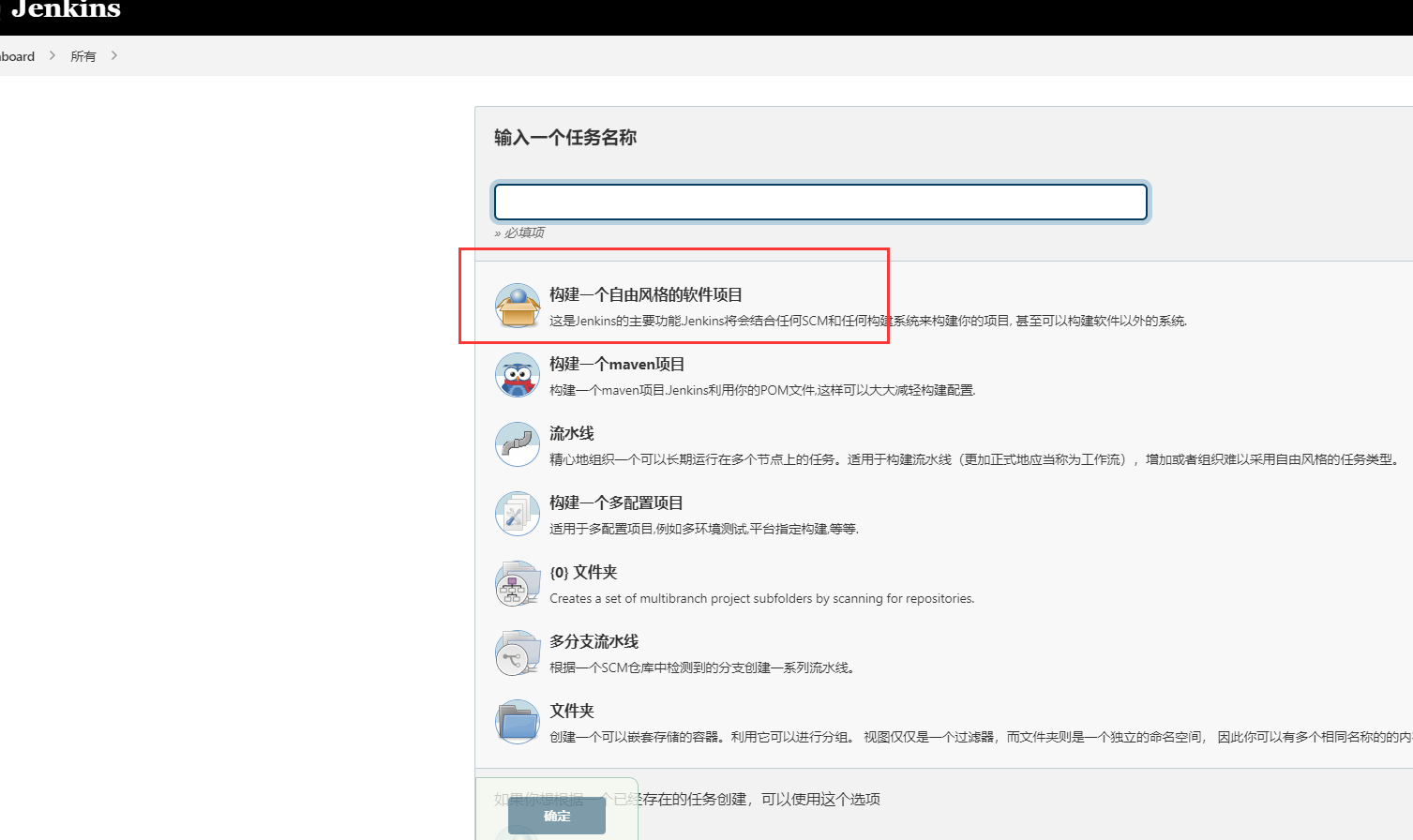Viewport: 1413px width, 840px height.
Task: Click the multibranch pipeline icon
Action: click(518, 652)
